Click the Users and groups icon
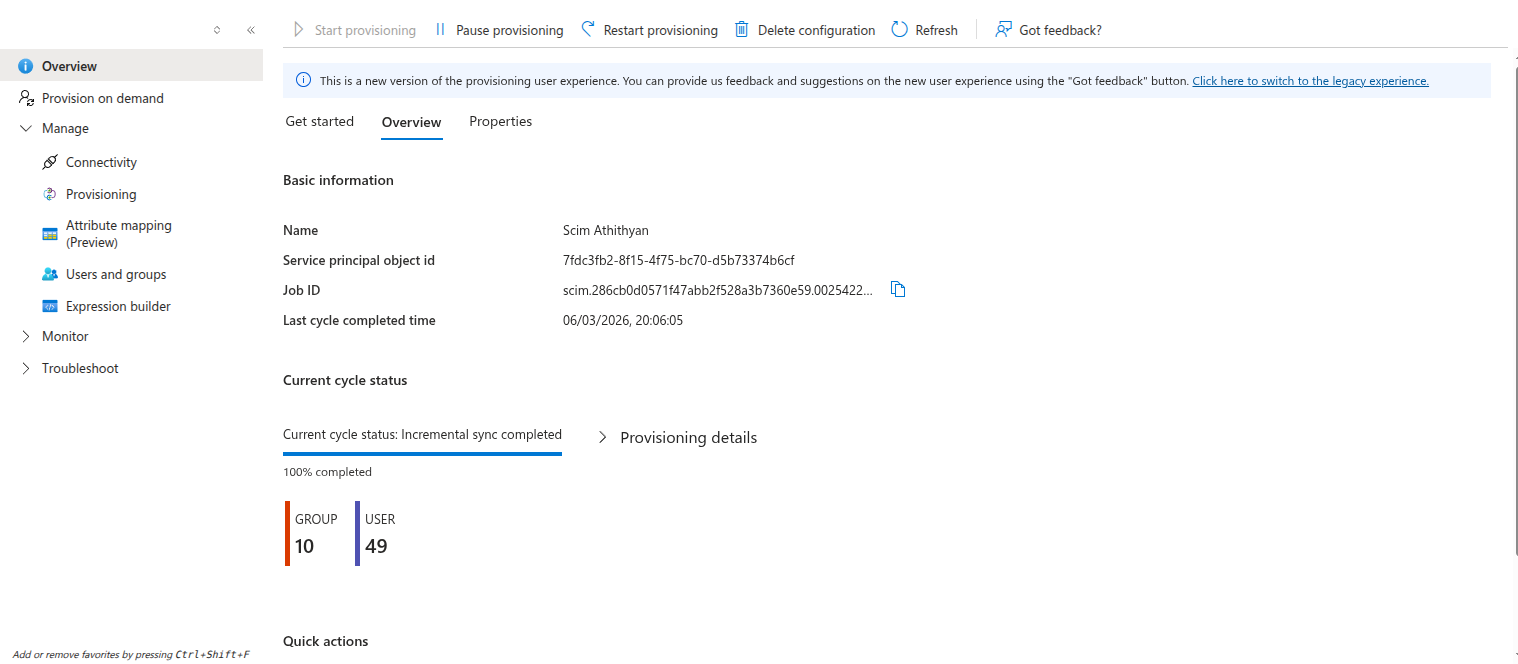 [50, 274]
